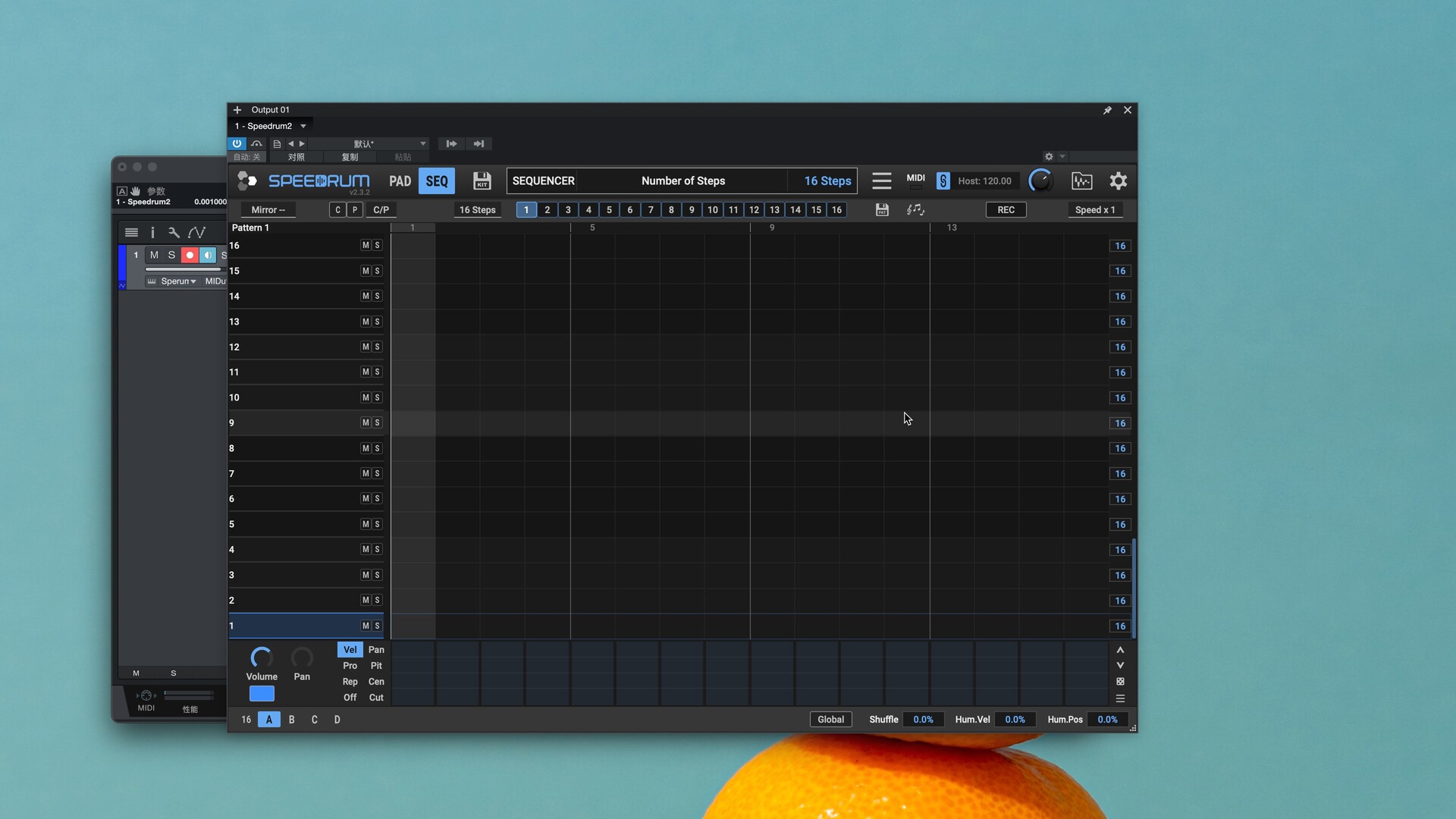Click the blue color swatch below Volume
Screen dimensions: 1456x819
pos(262,694)
